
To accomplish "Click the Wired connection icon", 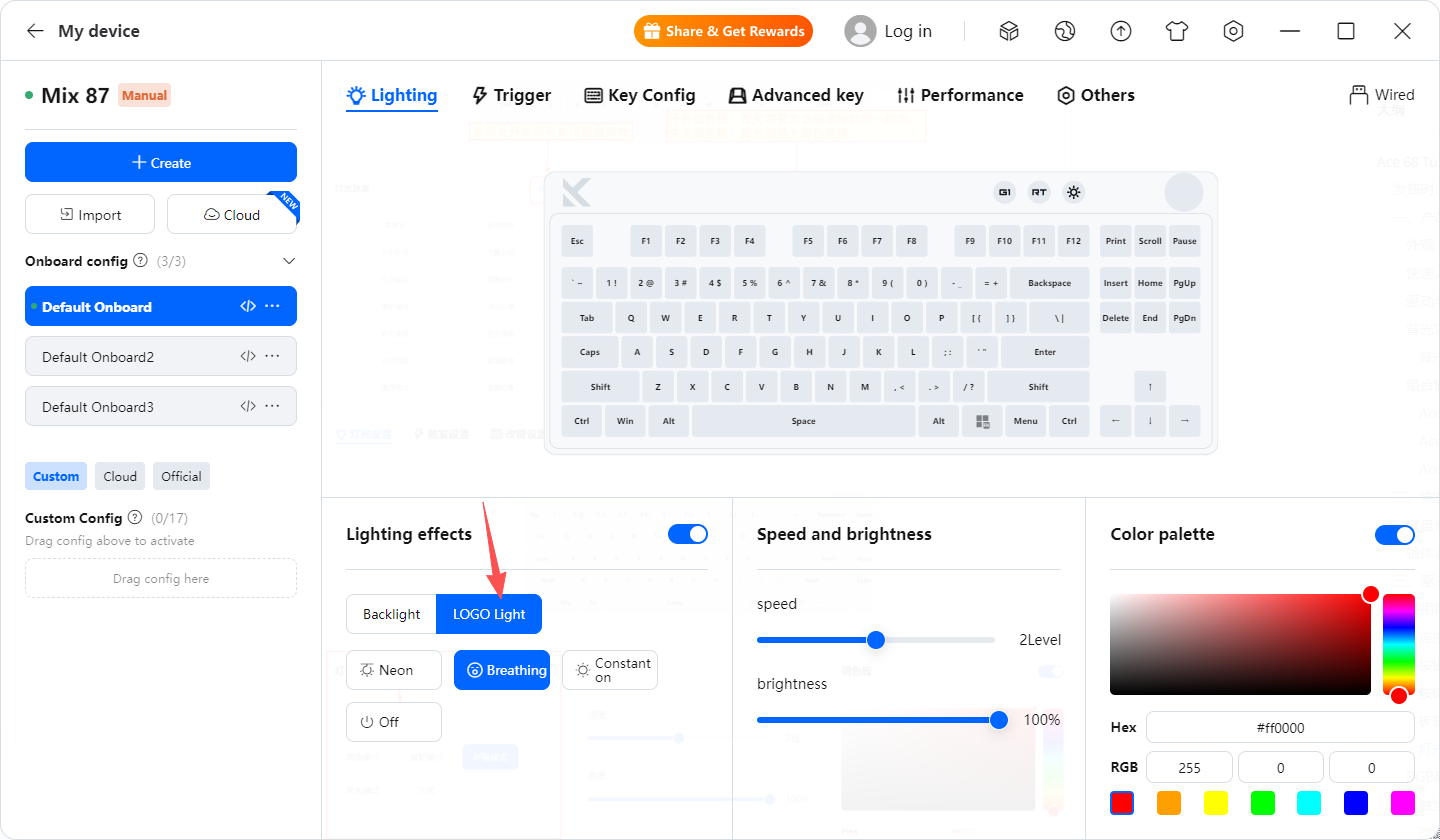I will 1358,95.
